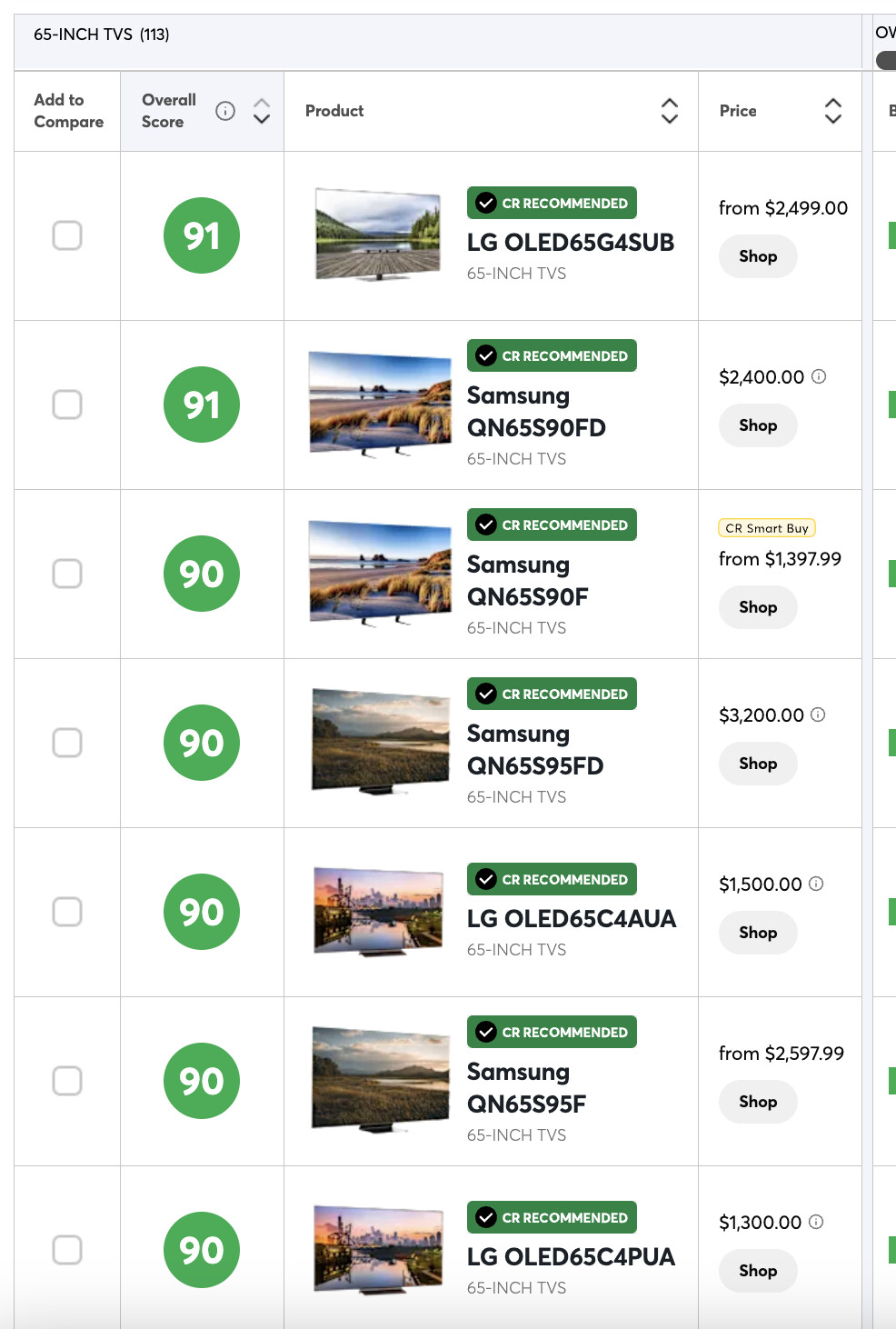Tick compare checkbox for Samsung QN65S90F
The image size is (896, 1329).
[67, 574]
